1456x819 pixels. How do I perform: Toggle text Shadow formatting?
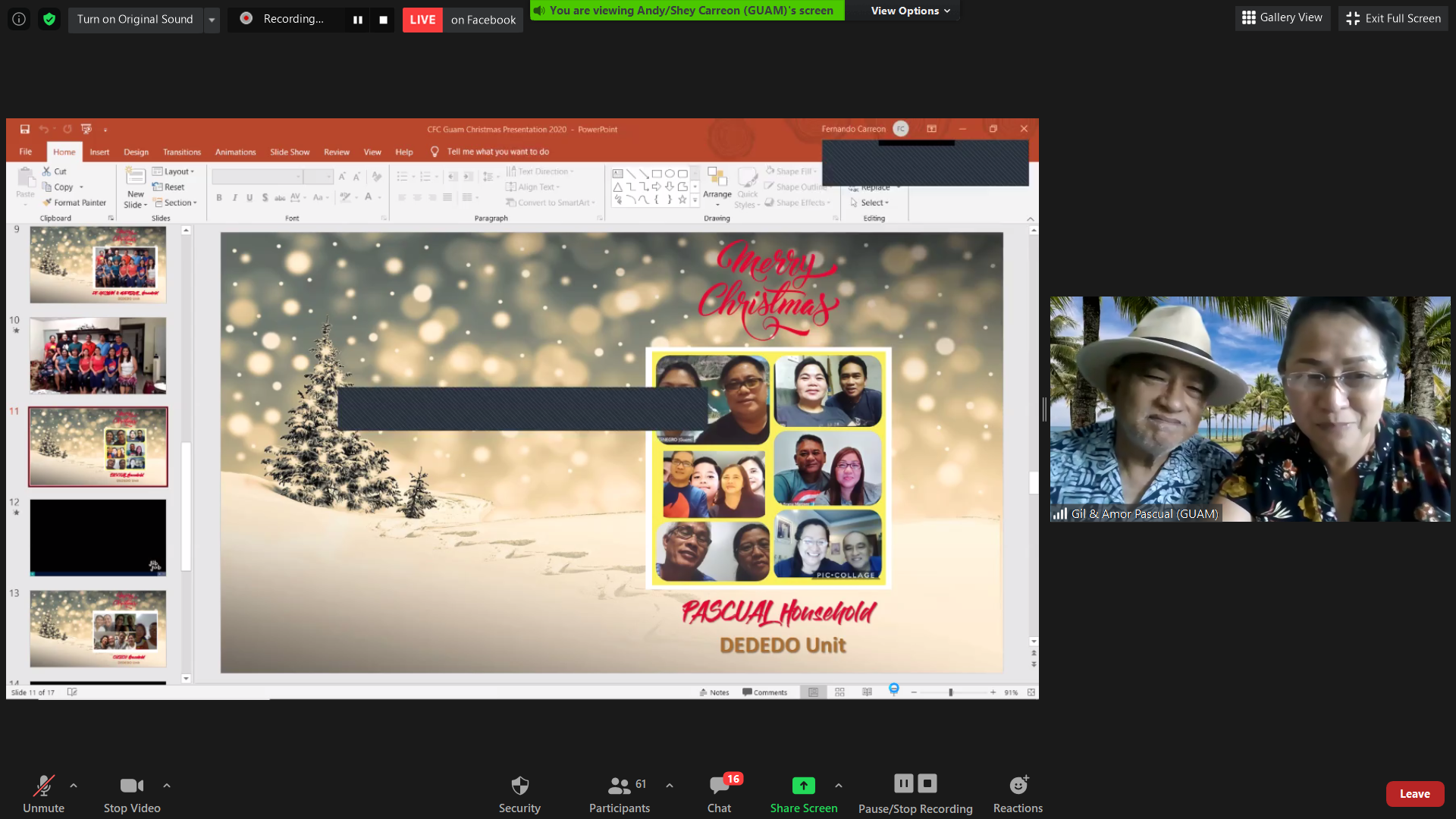pos(265,198)
